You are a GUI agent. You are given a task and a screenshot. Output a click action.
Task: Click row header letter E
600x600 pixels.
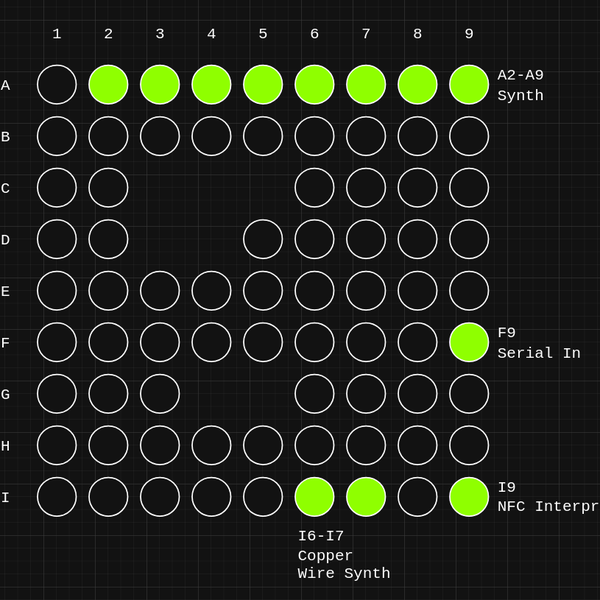(5, 291)
